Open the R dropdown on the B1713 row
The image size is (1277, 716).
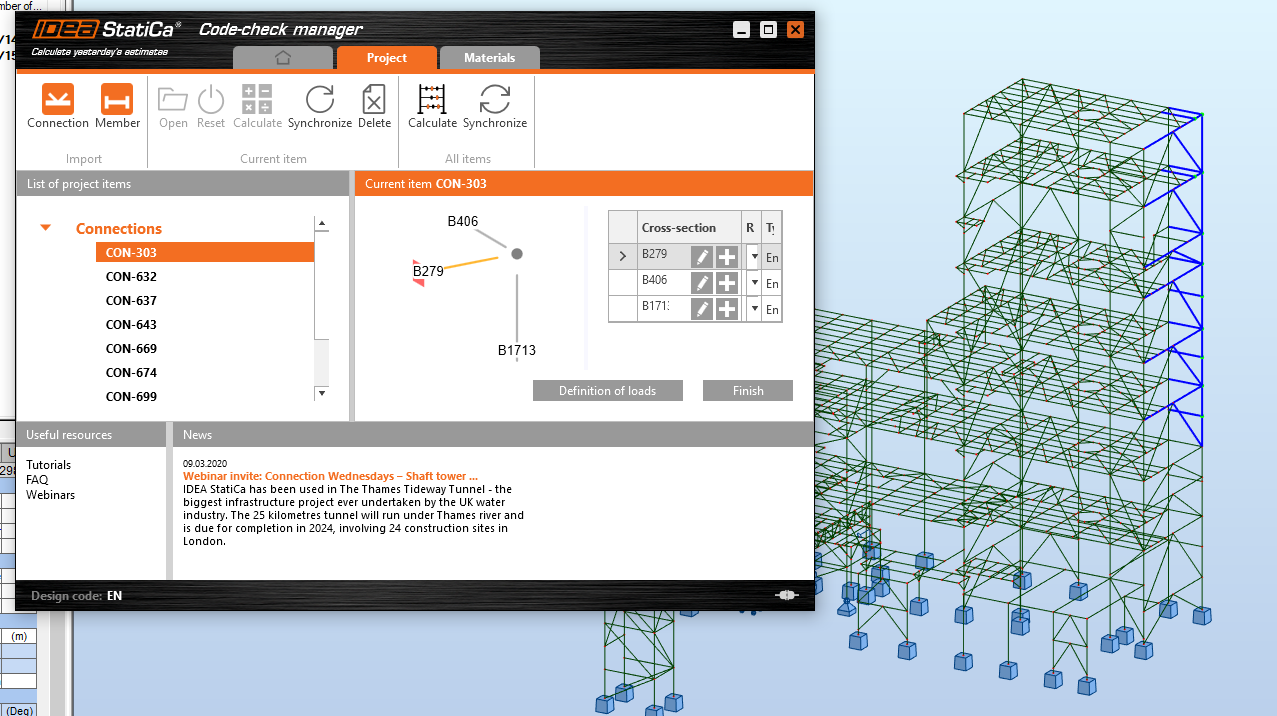point(753,308)
